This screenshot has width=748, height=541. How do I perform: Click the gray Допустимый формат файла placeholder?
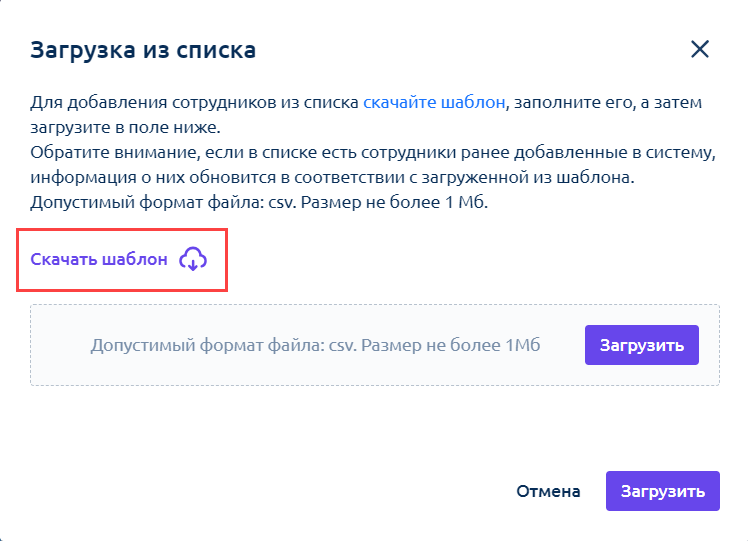[x=315, y=345]
